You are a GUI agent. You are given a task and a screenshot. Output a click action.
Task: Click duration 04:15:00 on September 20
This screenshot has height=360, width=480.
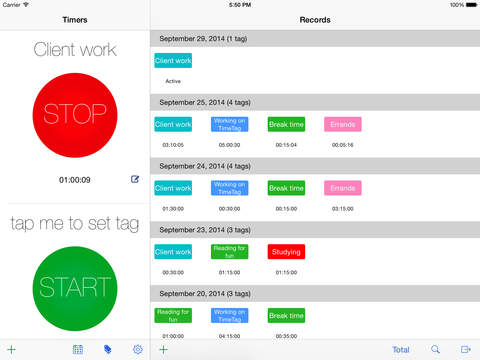click(x=230, y=336)
